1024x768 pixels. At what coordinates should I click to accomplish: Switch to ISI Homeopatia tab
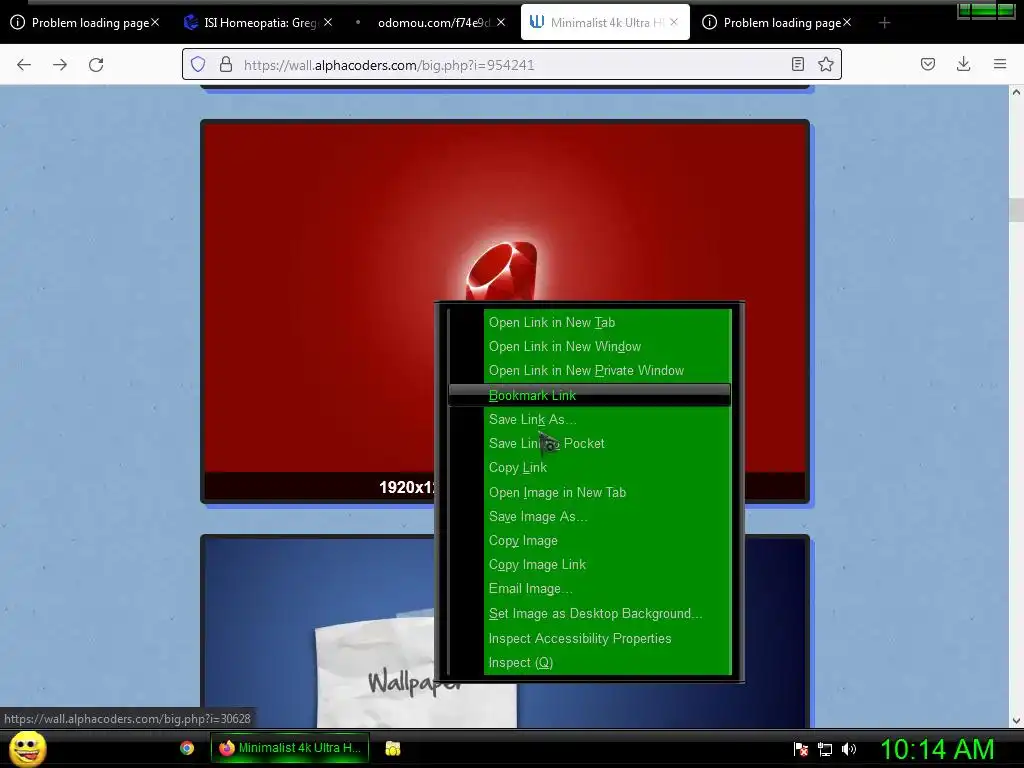pos(258,23)
